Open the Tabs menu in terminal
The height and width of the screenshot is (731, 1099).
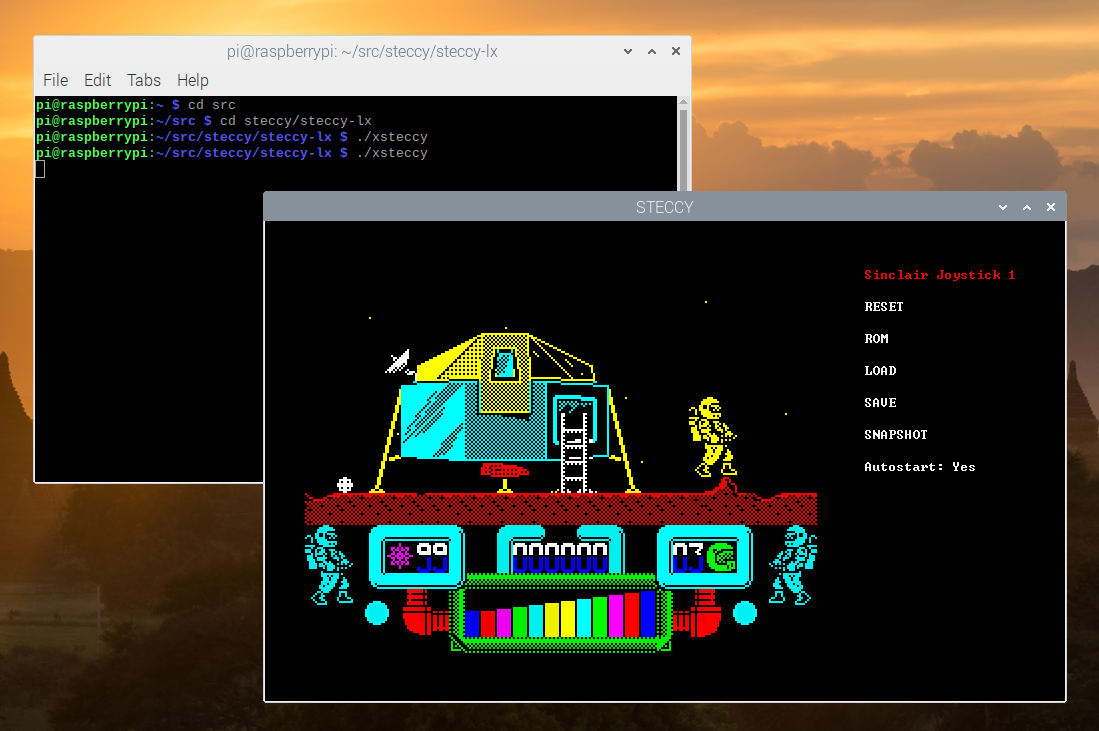pos(144,81)
